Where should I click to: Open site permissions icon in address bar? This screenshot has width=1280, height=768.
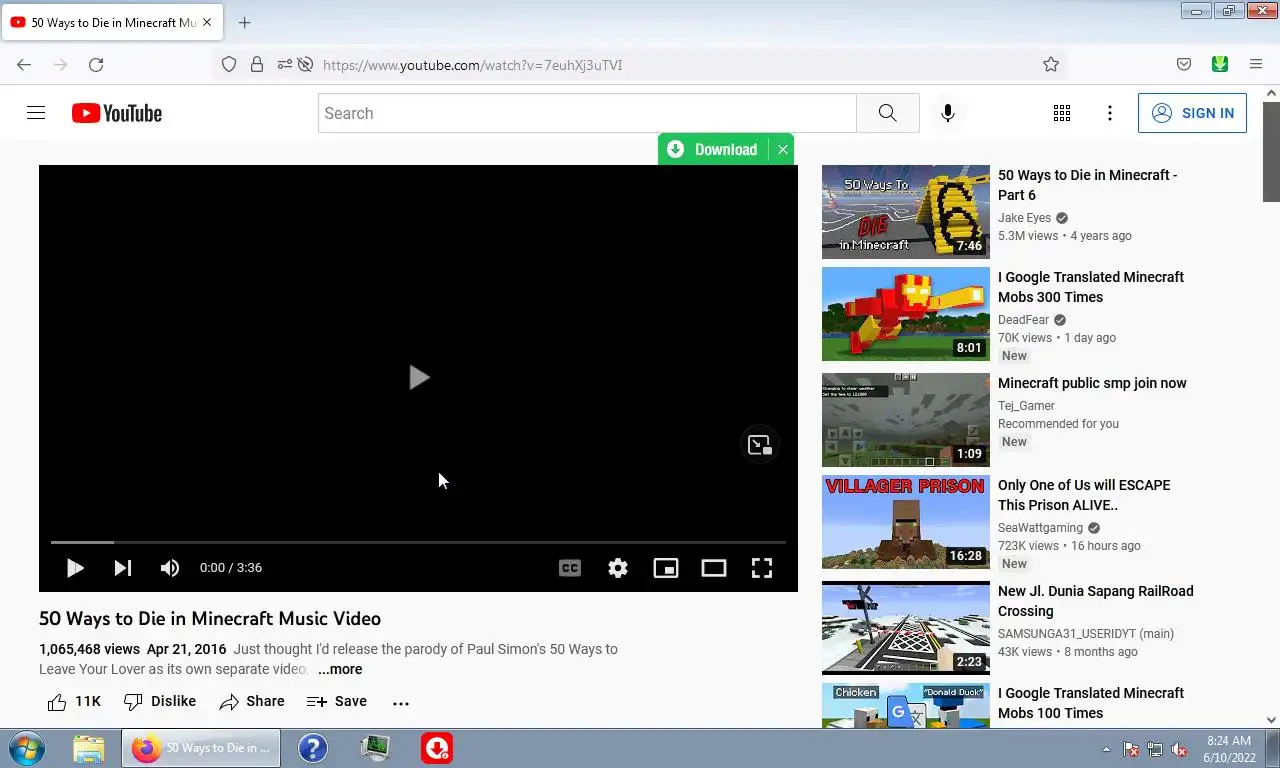[285, 64]
